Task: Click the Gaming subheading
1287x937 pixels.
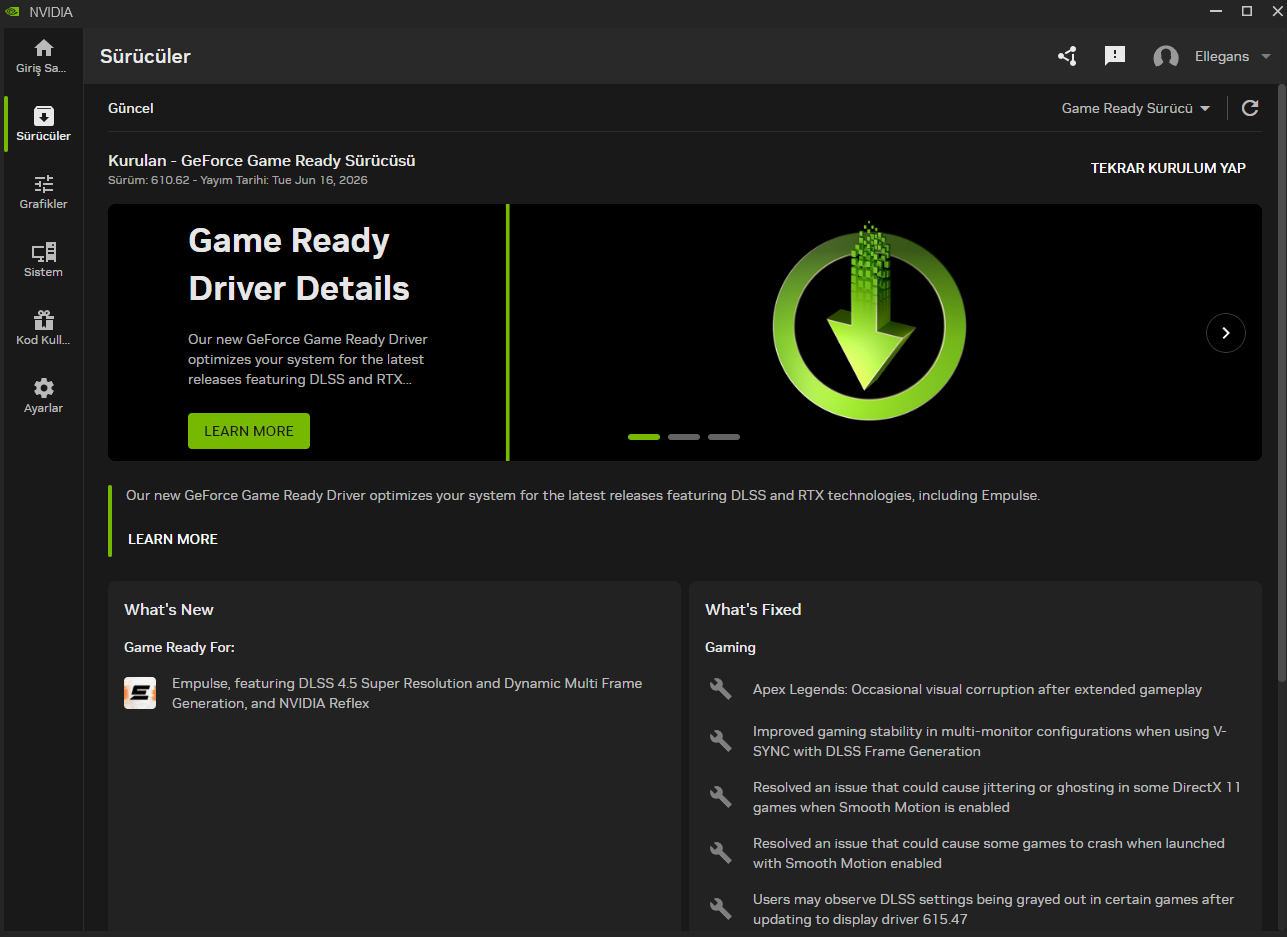Action: (730, 647)
